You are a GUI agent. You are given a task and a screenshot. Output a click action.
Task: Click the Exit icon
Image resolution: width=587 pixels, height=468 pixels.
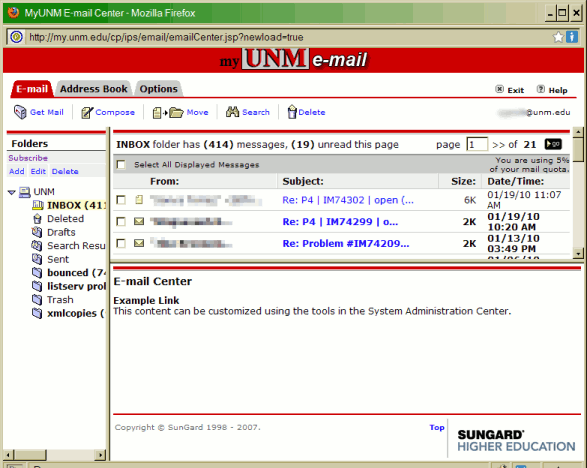[499, 89]
